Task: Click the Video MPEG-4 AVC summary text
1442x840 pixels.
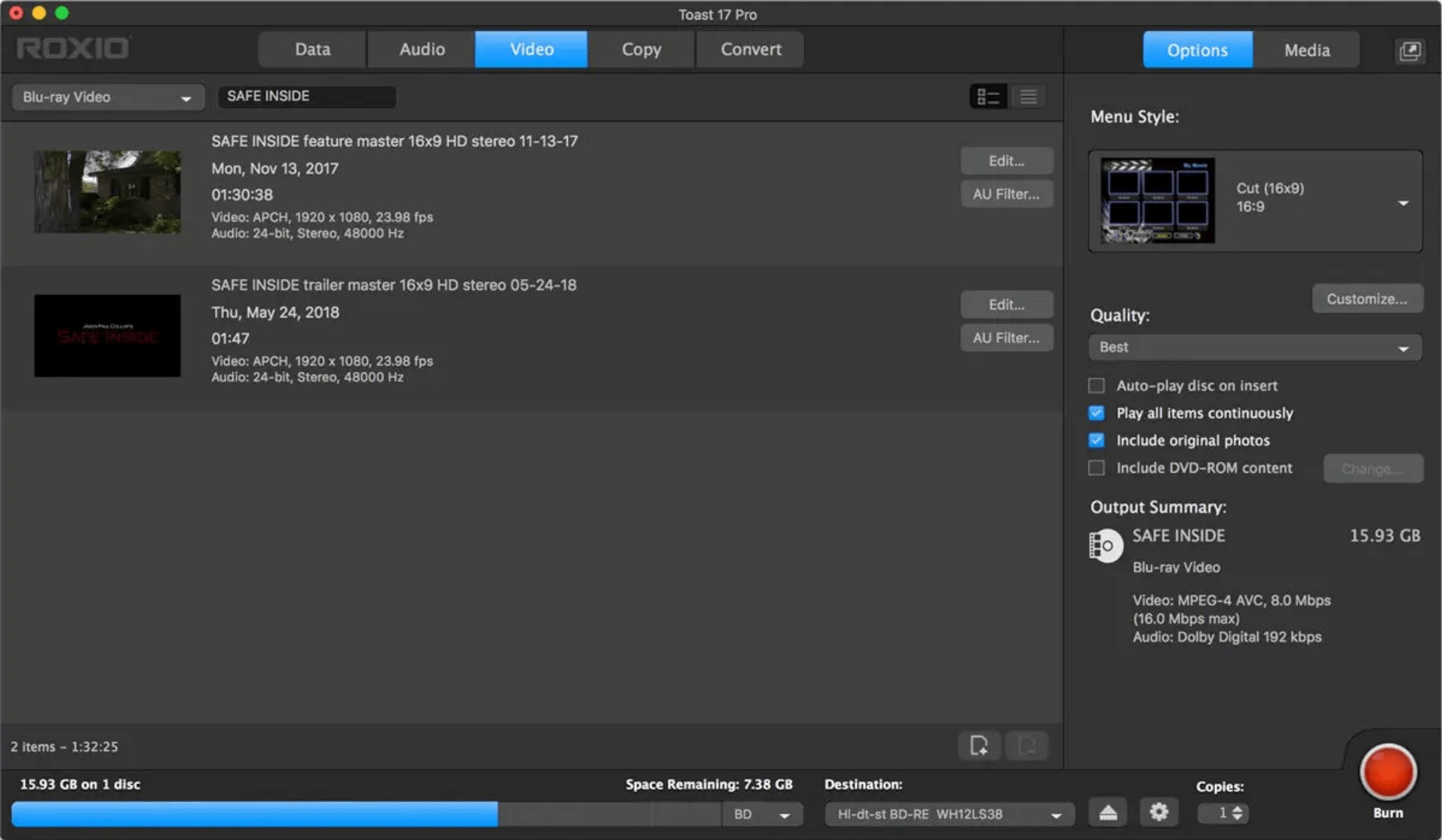Action: coord(1232,609)
